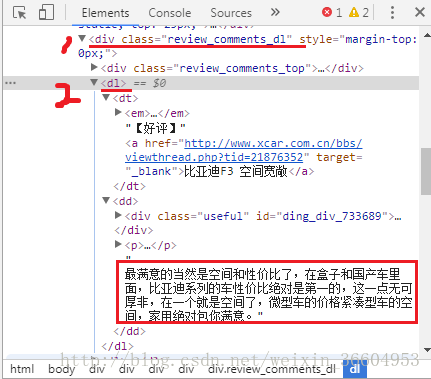Image resolution: width=431 pixels, height=379 pixels.
Task: Select div.review_comments_dl breadcrumb
Action: coord(272,369)
